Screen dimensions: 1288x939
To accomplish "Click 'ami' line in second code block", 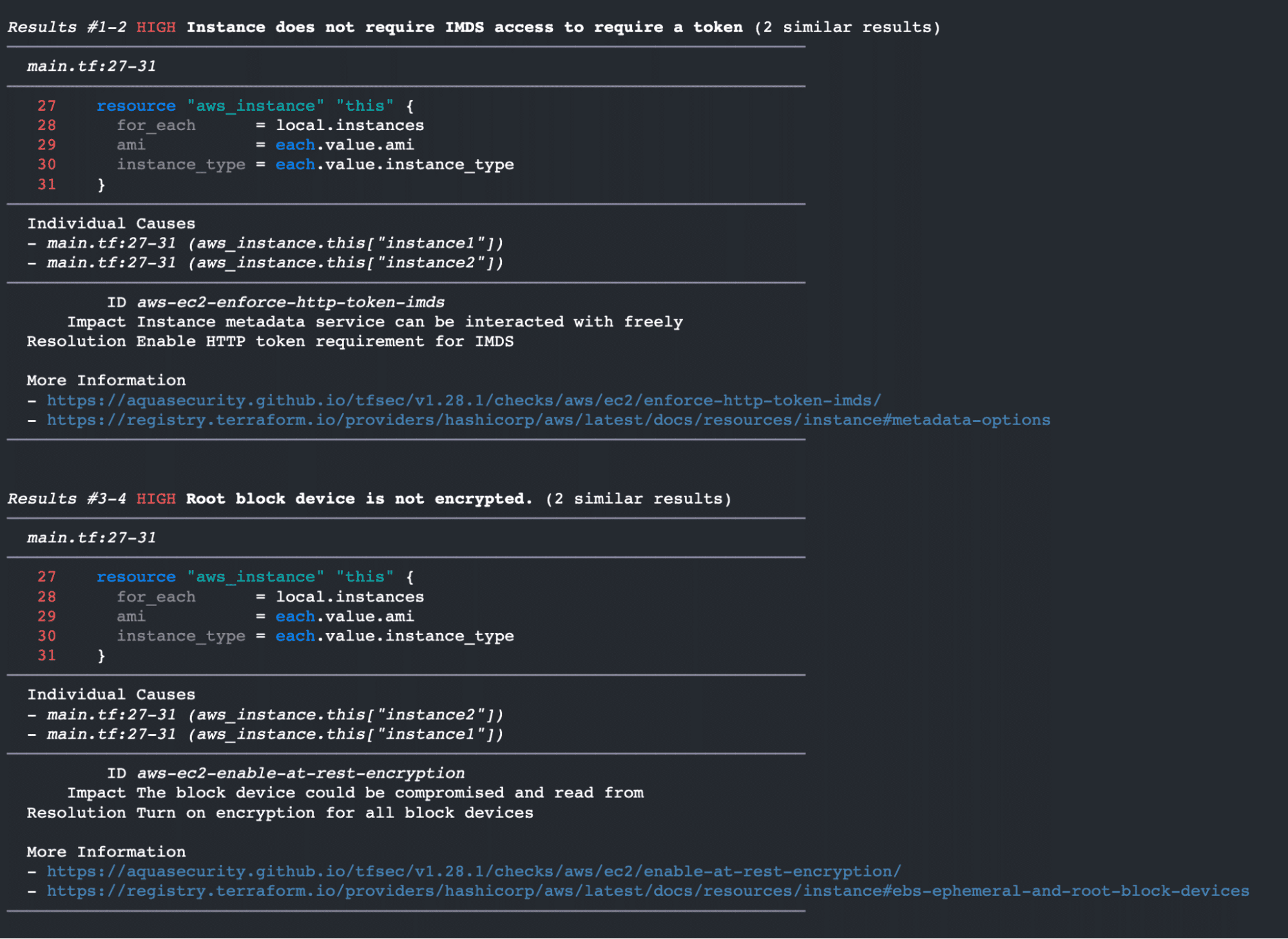I will 265,616.
